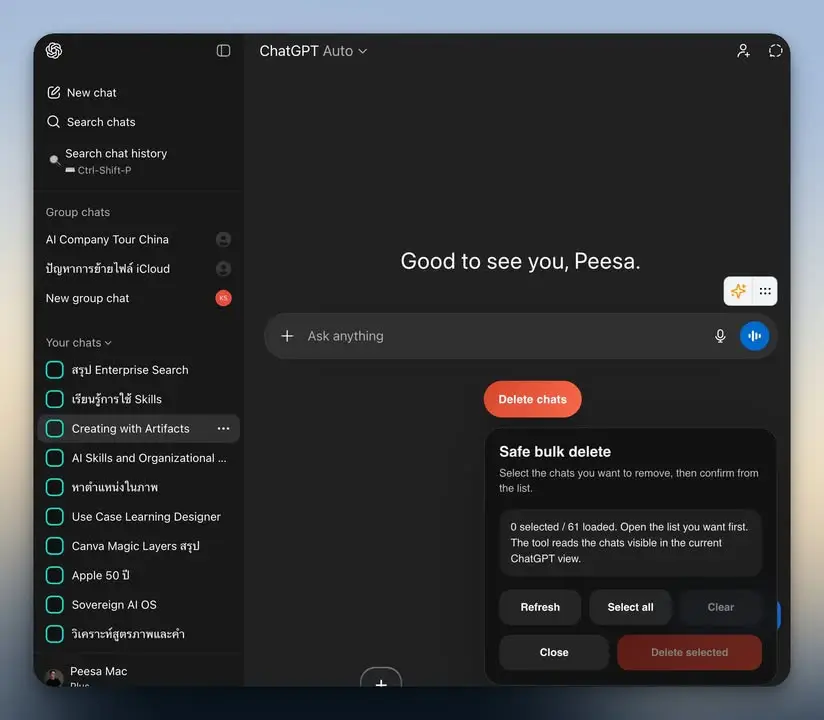Tick checkbox for Canva Magic Layers สรุป
The height and width of the screenshot is (720, 824).
tap(55, 546)
